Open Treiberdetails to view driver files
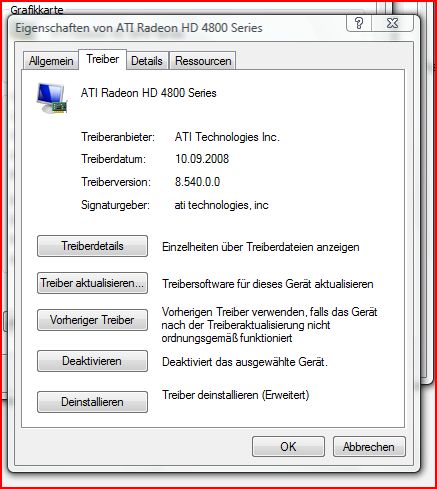437x489 pixels. (x=92, y=246)
